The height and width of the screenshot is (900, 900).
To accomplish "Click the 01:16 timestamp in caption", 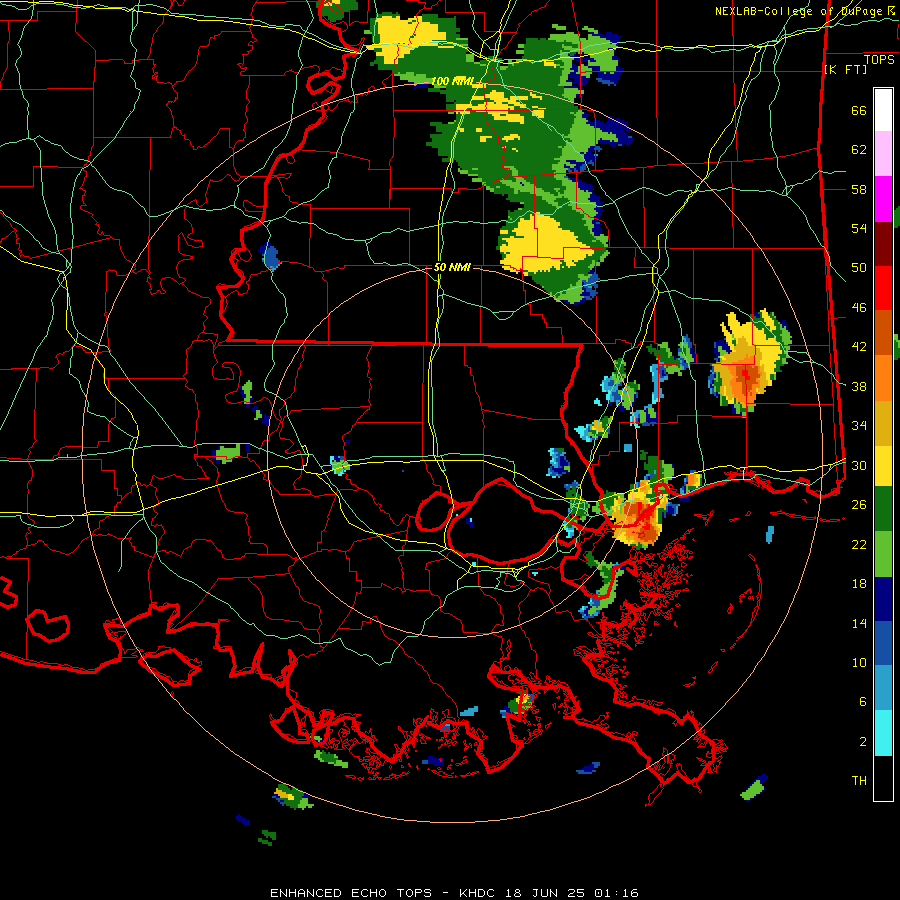I will [616, 893].
